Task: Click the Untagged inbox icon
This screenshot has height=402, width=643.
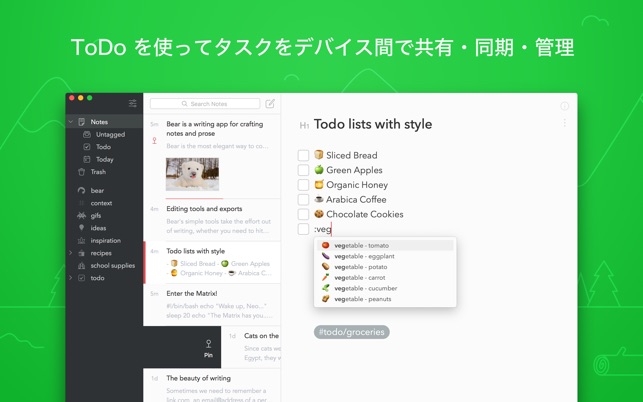Action: 87,134
